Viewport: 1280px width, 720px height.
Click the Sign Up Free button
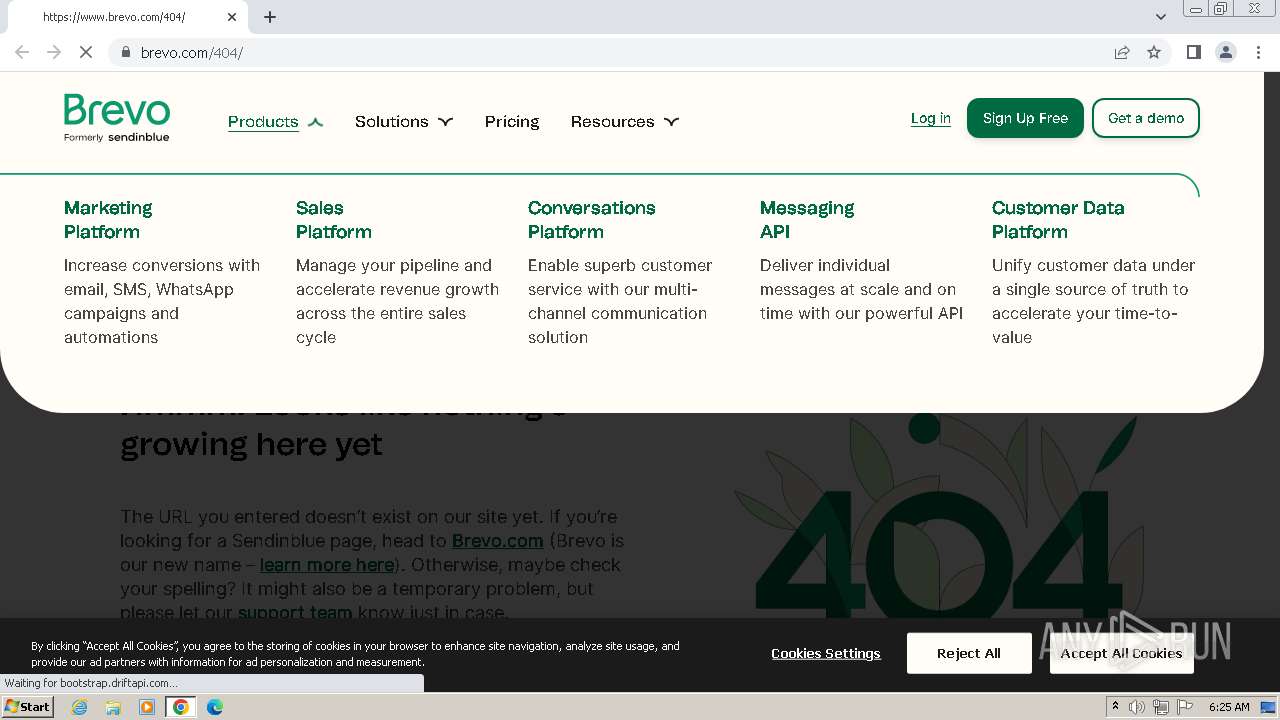1025,118
